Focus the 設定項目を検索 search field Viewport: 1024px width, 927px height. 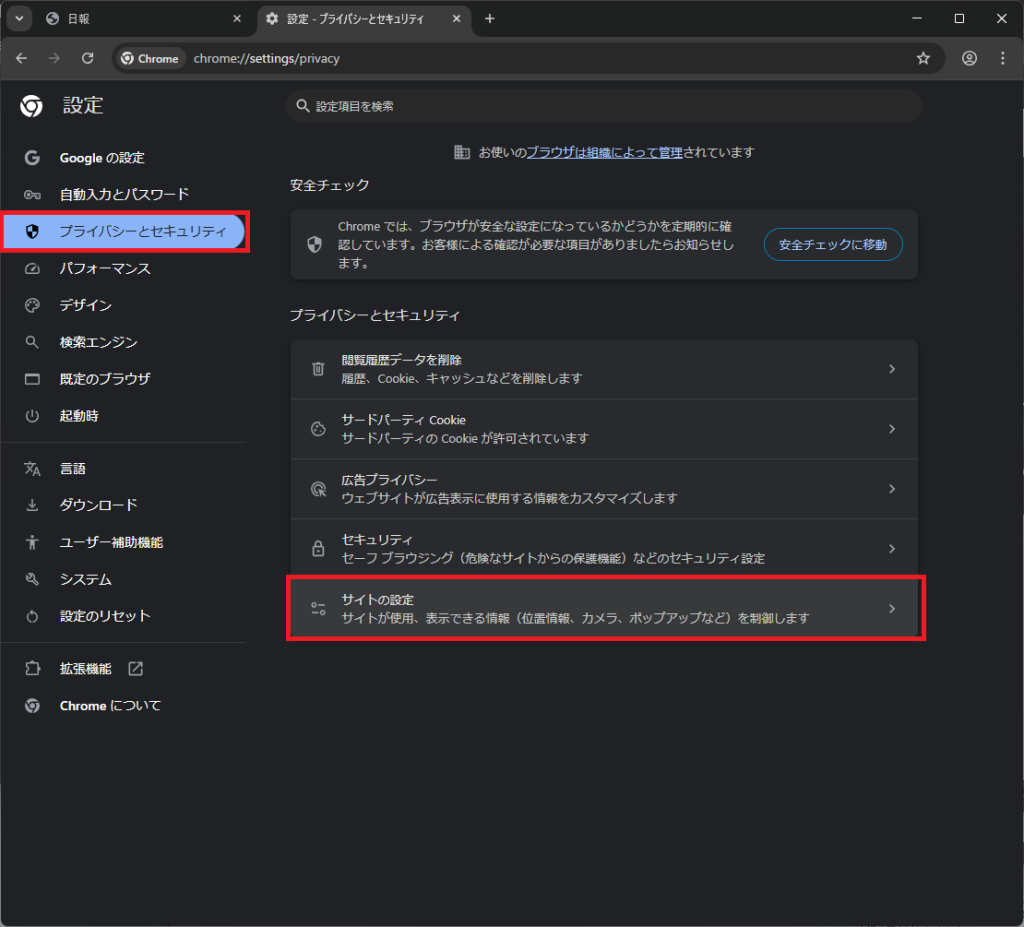[x=604, y=106]
